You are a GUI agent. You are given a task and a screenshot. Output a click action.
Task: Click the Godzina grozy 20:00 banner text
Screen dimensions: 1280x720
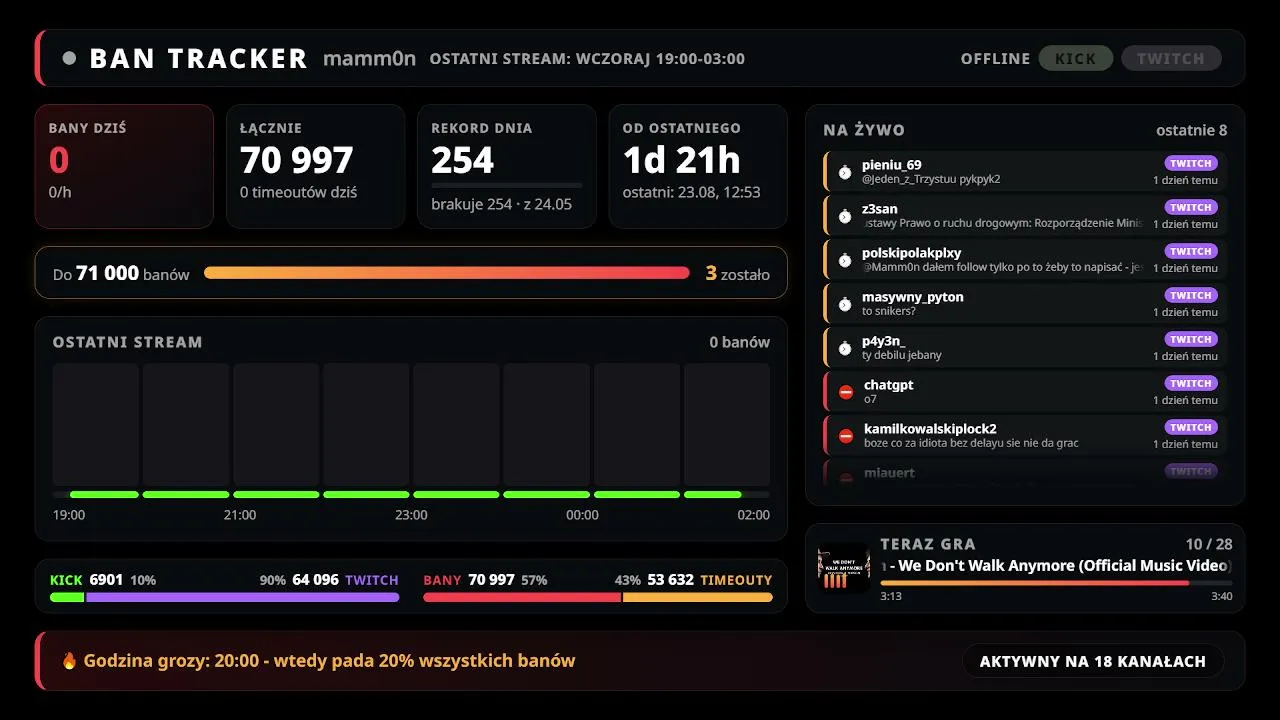[330, 661]
